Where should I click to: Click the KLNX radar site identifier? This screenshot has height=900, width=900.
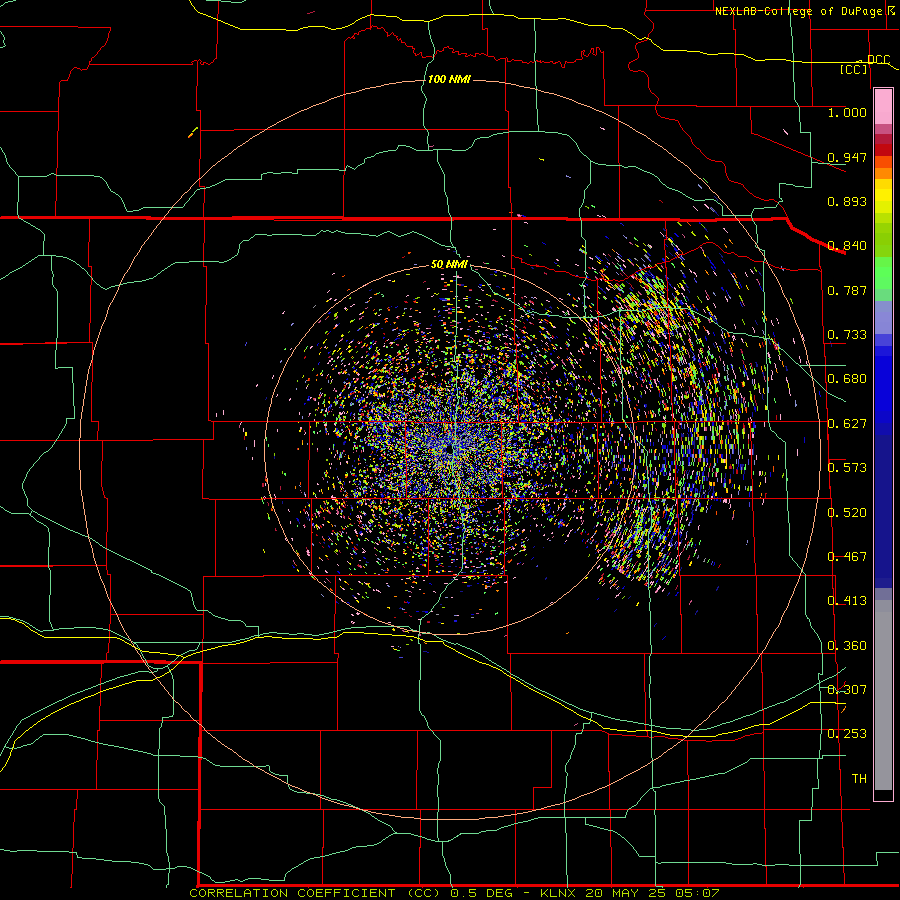click(x=557, y=893)
